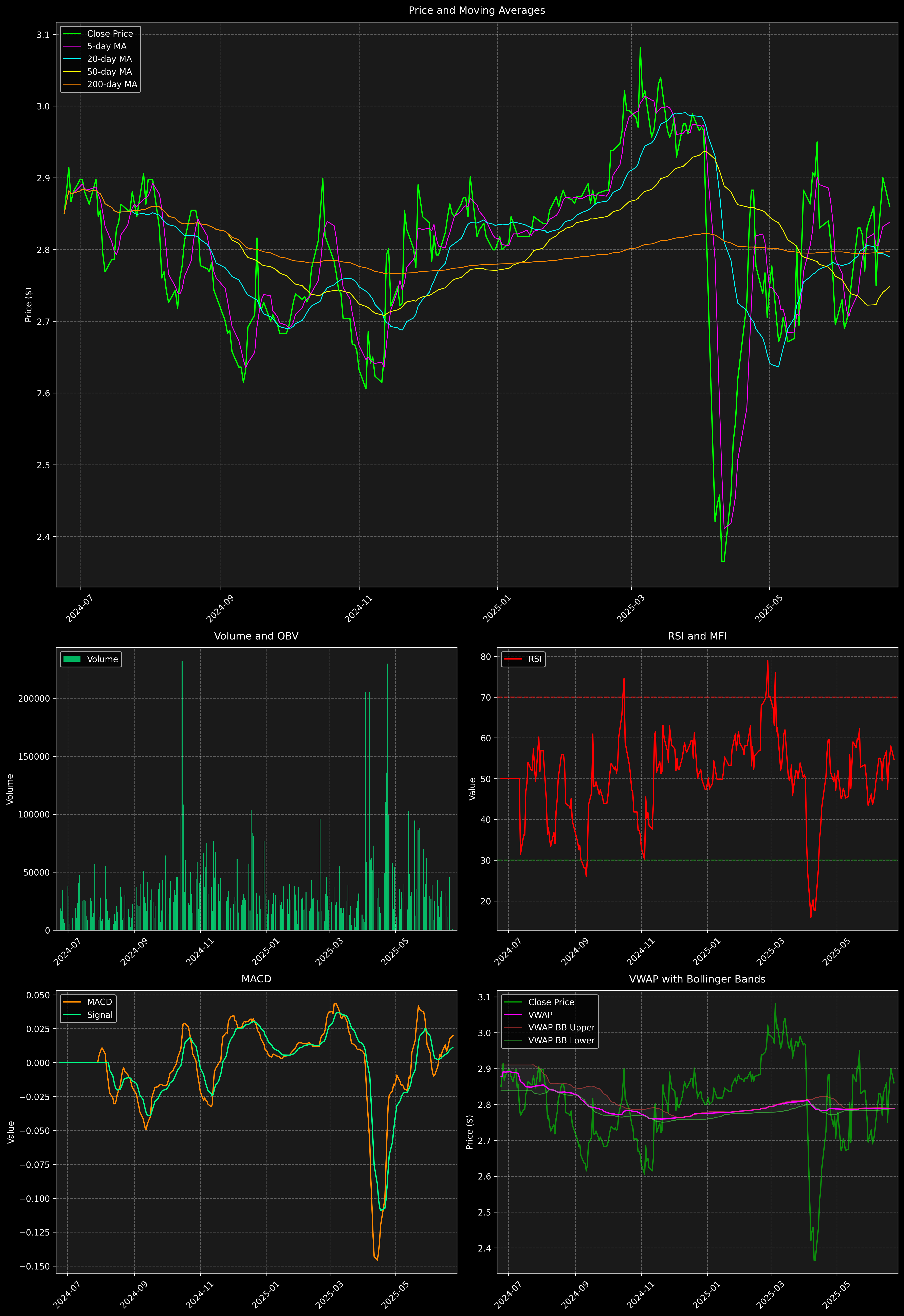The height and width of the screenshot is (1316, 904).
Task: Click '2025-01' date label under RSI chart
Action: (706, 952)
